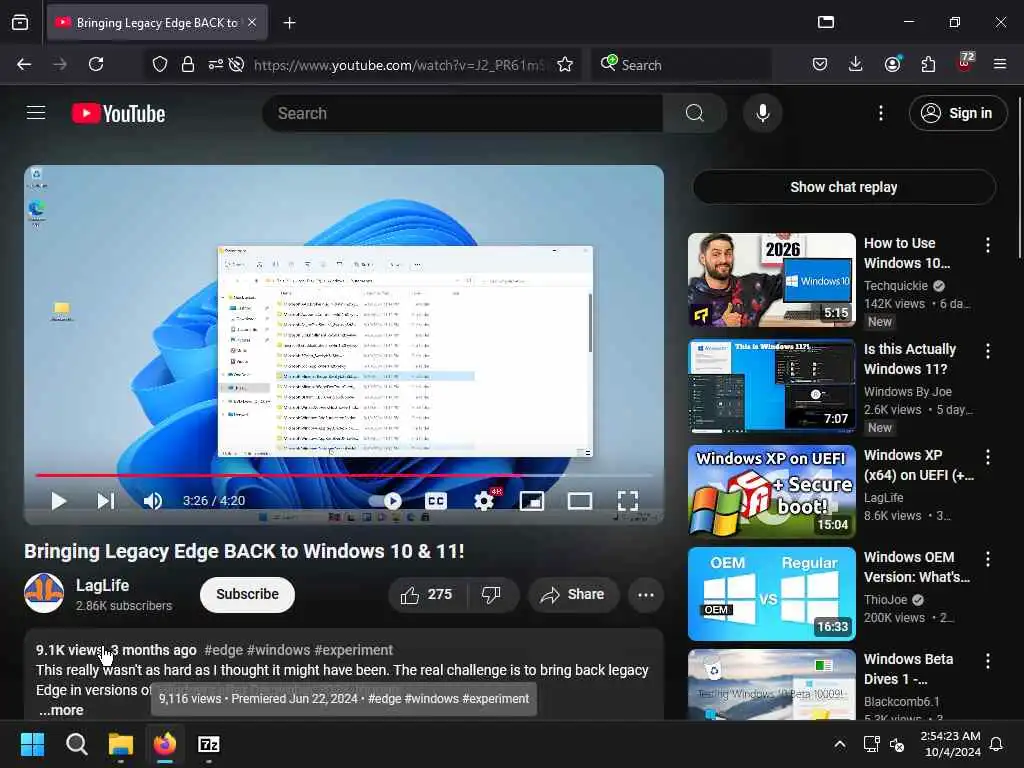
Task: Open YouTube settings three-dot menu
Action: coord(880,113)
